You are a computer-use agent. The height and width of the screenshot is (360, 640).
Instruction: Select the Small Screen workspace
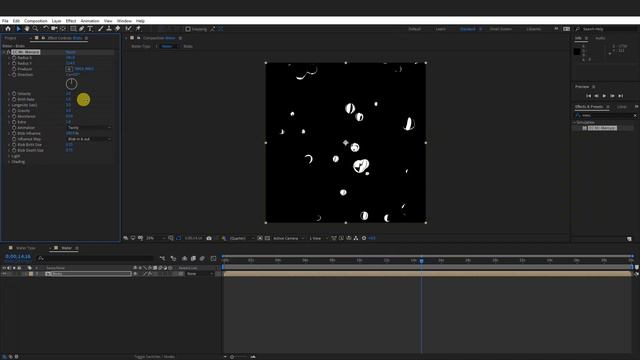(500, 29)
